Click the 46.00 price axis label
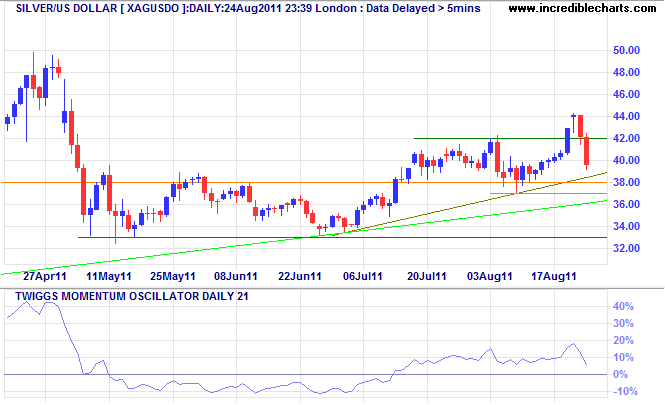Screen dimensions: 665x405 (x=626, y=95)
